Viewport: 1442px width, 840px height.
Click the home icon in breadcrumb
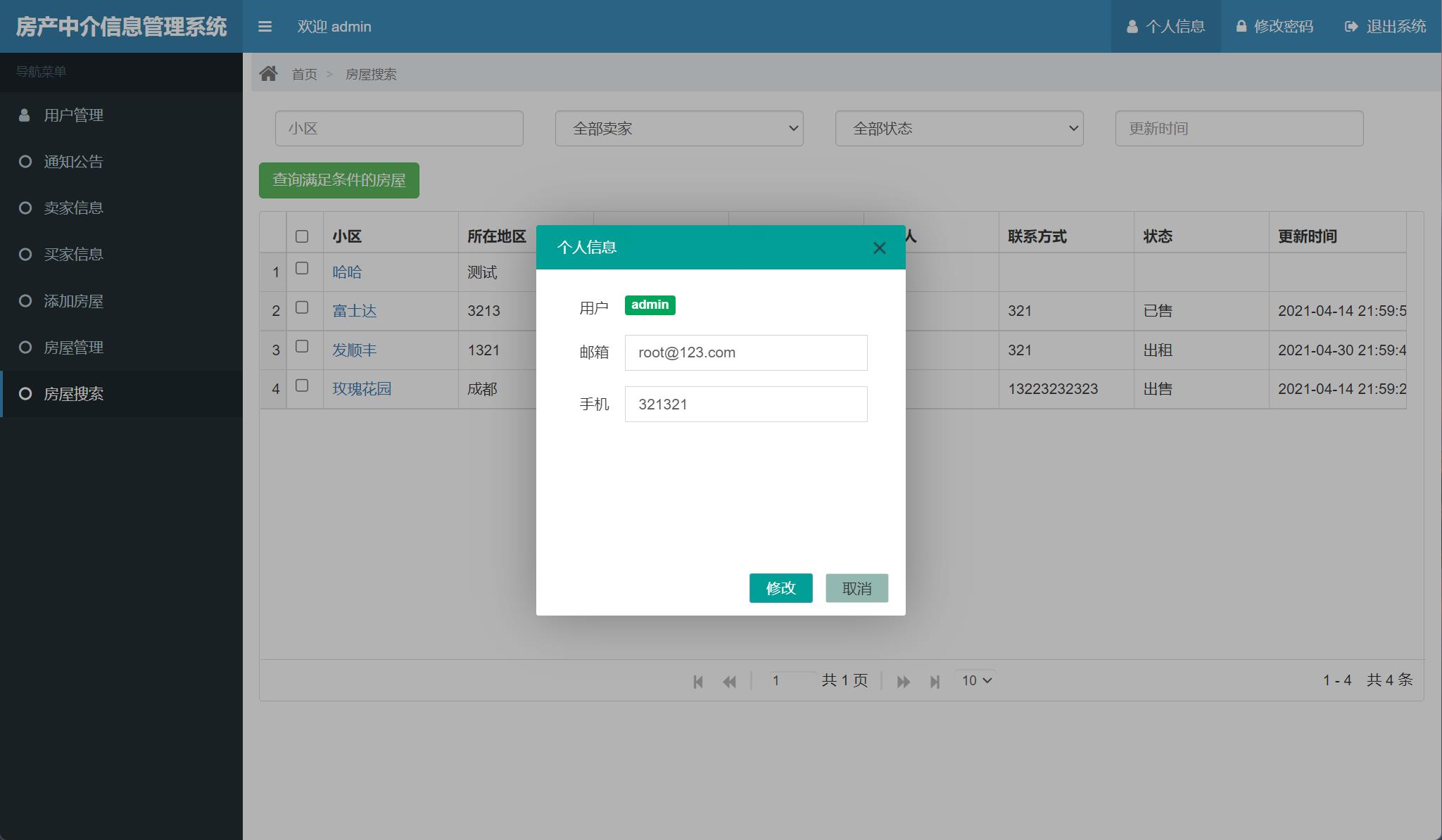pos(268,73)
